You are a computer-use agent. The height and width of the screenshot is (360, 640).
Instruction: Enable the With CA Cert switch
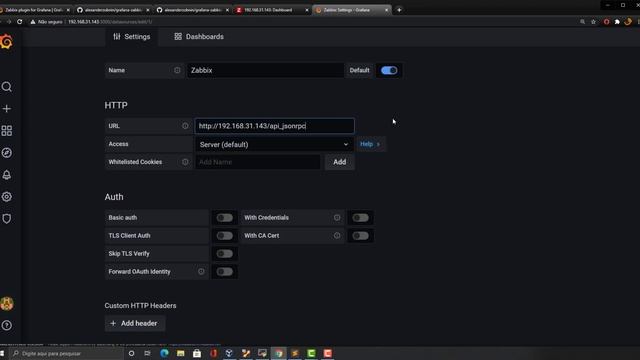click(360, 236)
